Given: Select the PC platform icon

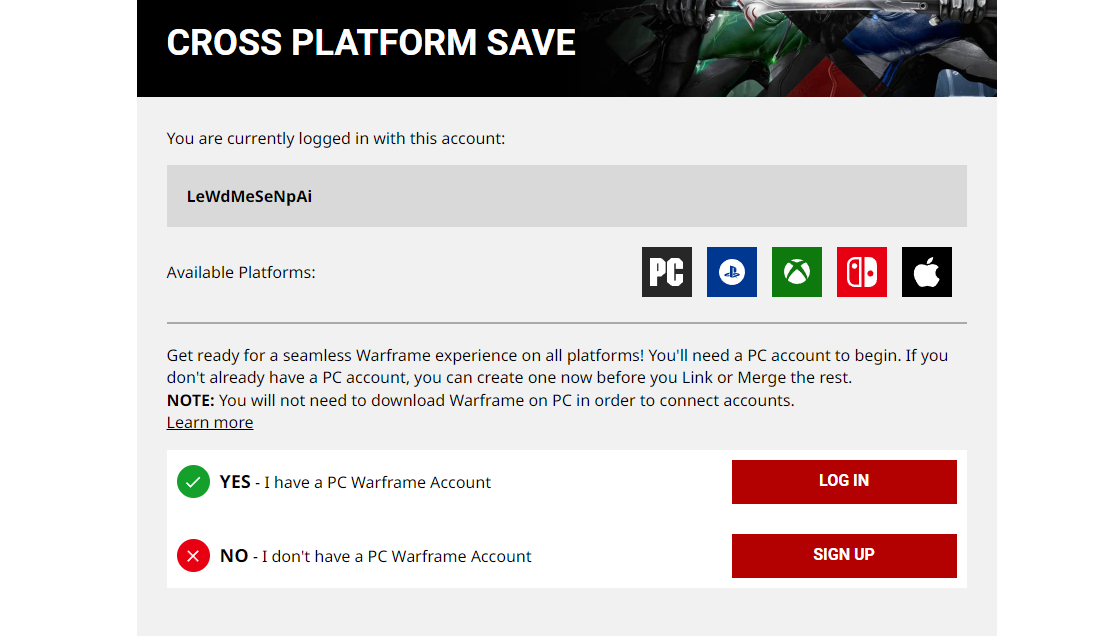Looking at the screenshot, I should tap(666, 272).
